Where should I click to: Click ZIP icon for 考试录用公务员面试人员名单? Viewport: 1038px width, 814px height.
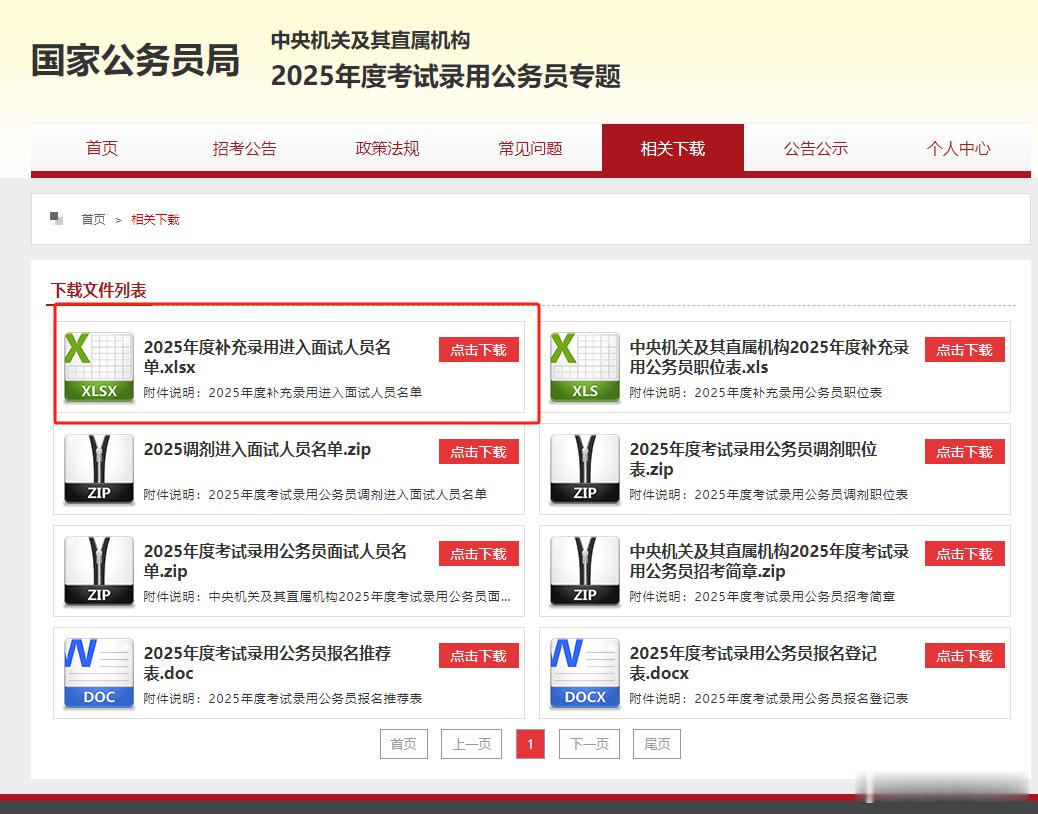[98, 571]
